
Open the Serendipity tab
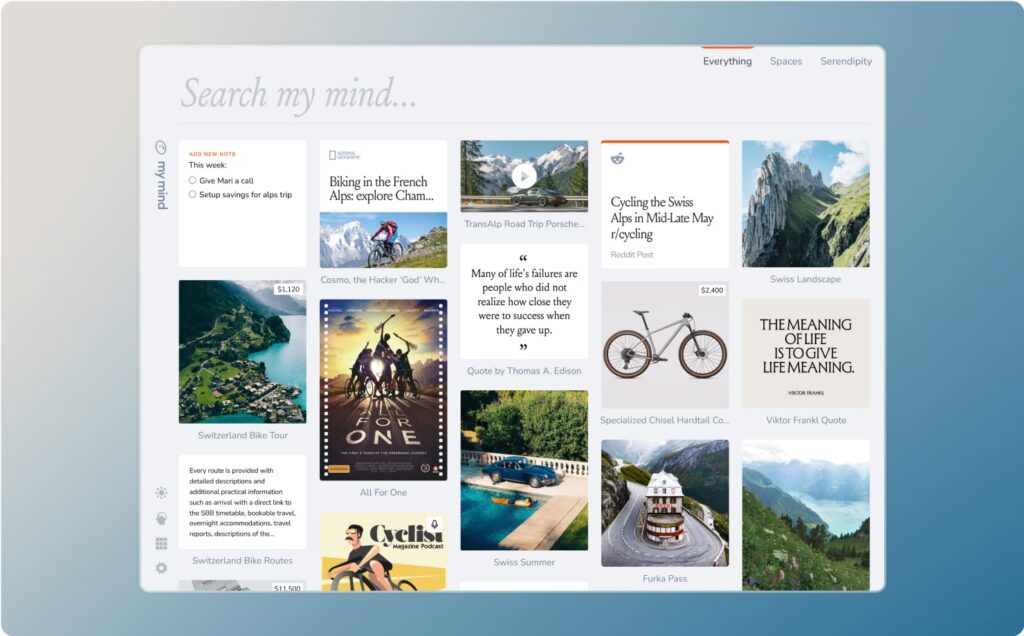click(x=845, y=61)
